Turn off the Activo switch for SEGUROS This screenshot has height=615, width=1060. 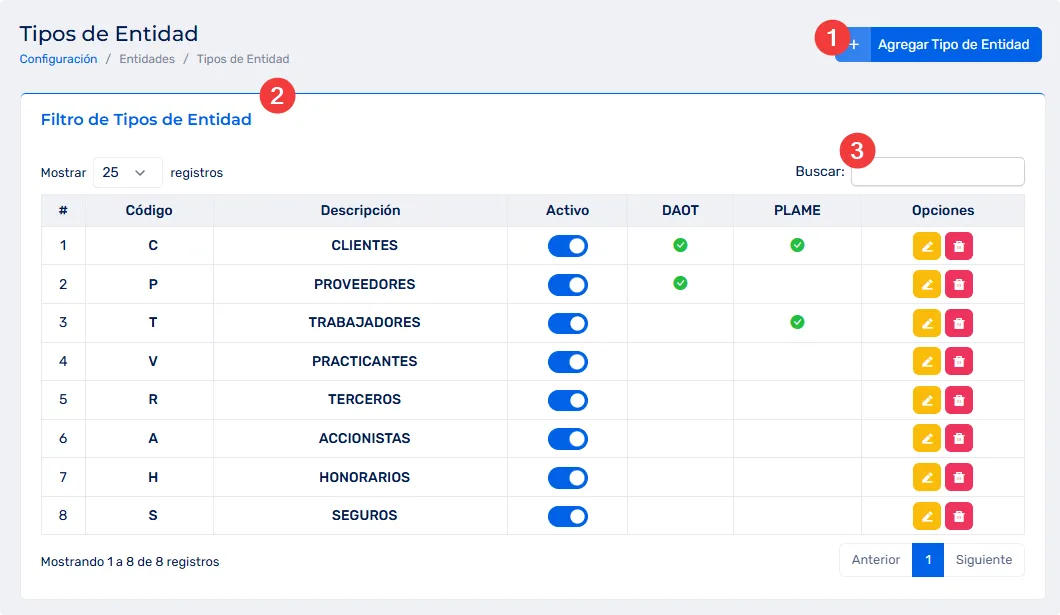(567, 516)
